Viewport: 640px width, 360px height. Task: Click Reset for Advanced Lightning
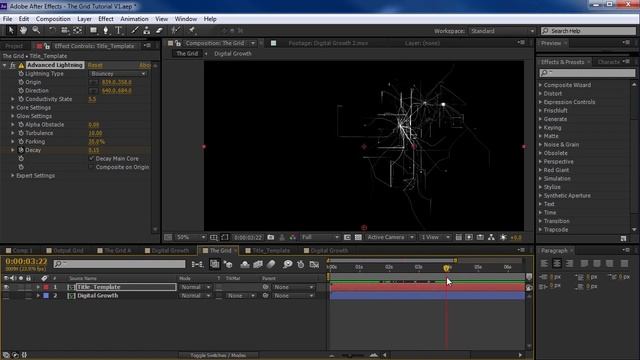tap(95, 65)
